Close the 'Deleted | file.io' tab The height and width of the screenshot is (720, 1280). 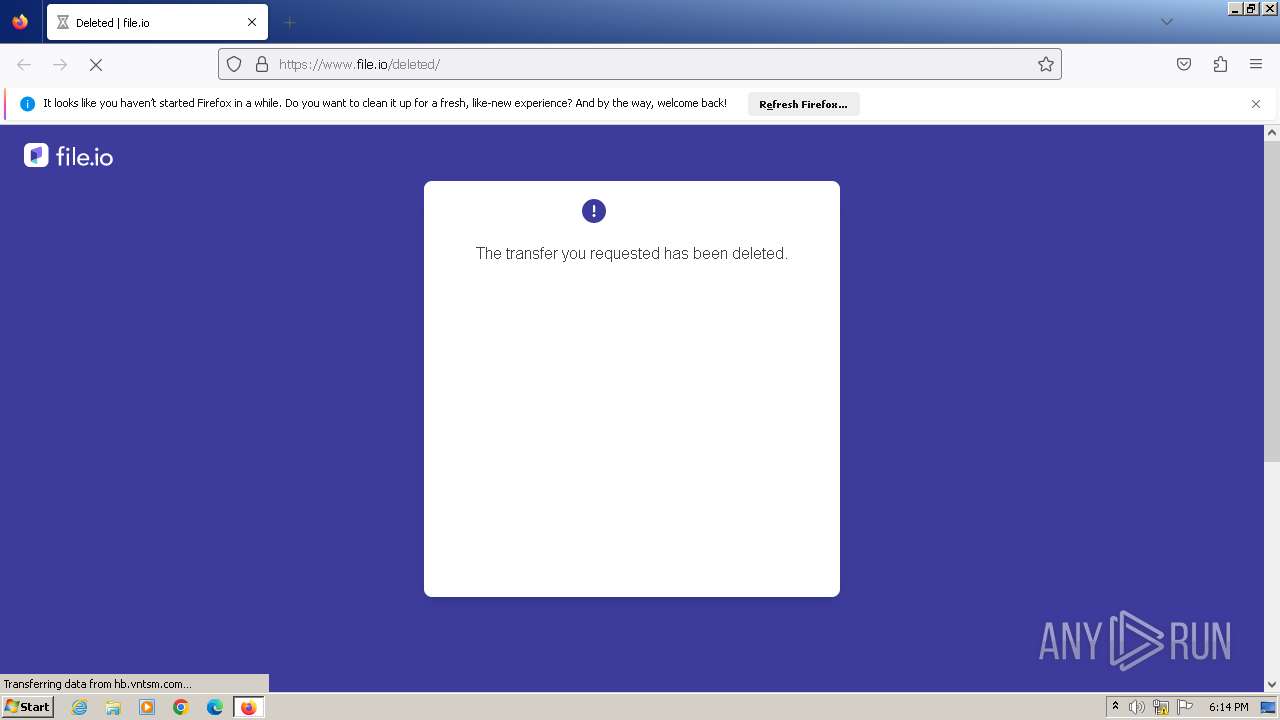252,22
